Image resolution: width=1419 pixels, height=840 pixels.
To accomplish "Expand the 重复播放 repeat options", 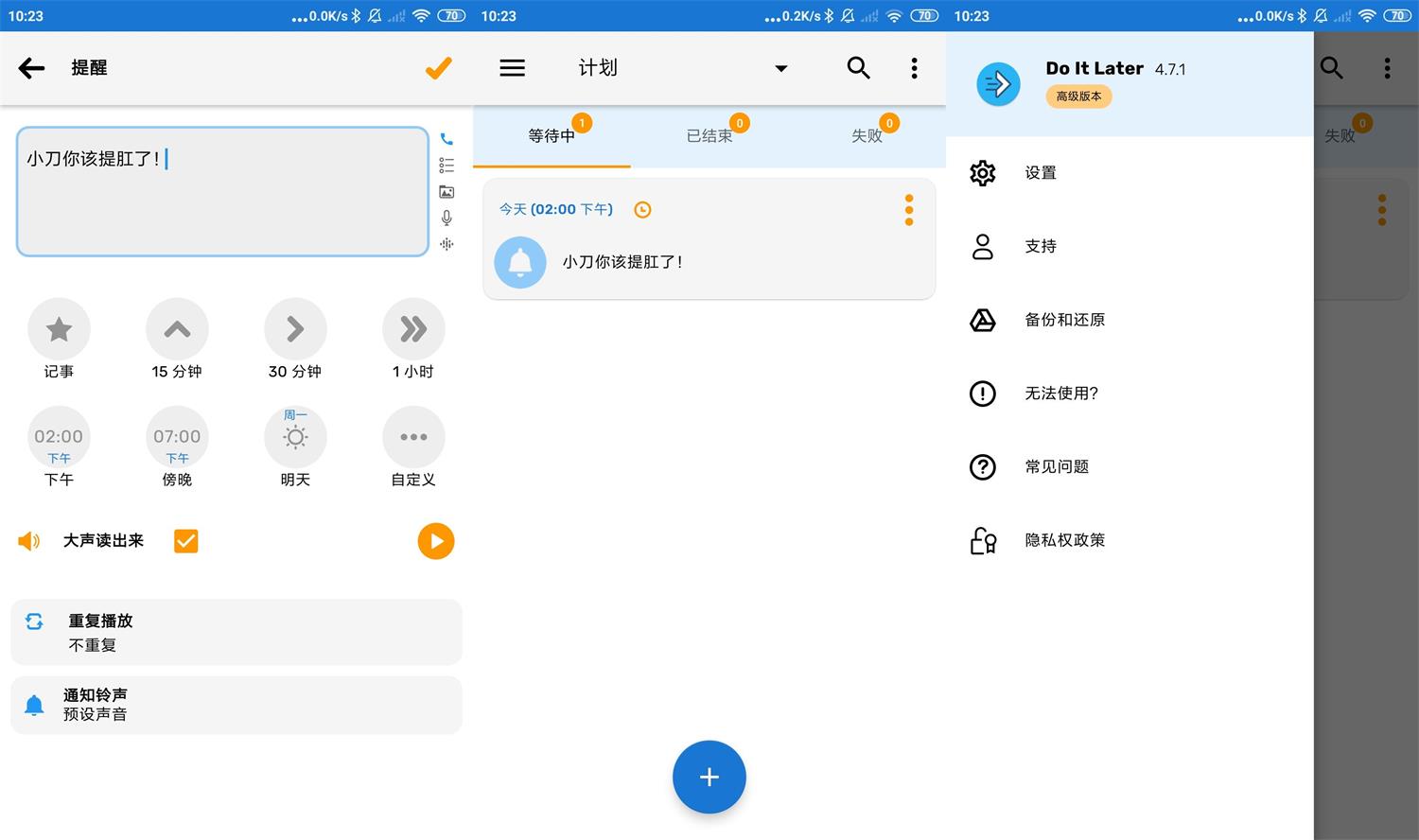I will point(236,631).
